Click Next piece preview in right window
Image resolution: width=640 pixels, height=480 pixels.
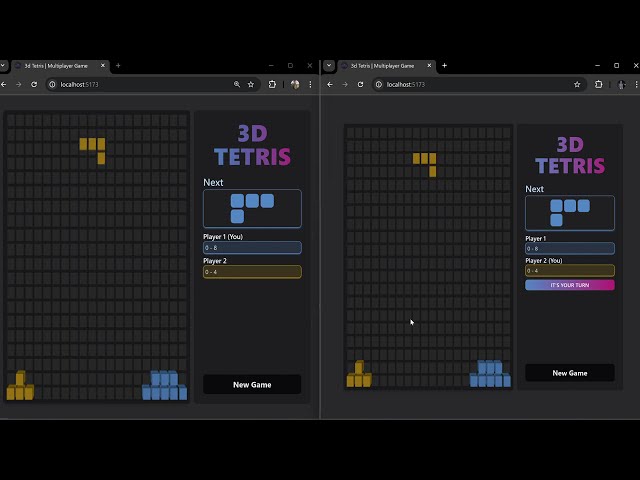570,213
